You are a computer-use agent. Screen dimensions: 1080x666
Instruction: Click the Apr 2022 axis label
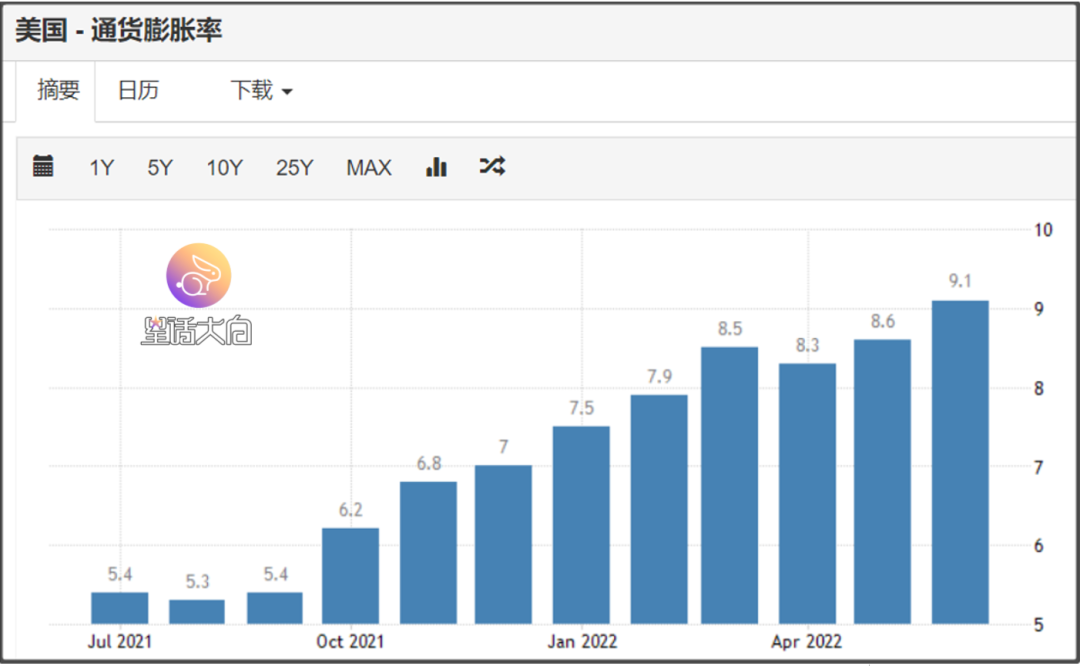807,642
